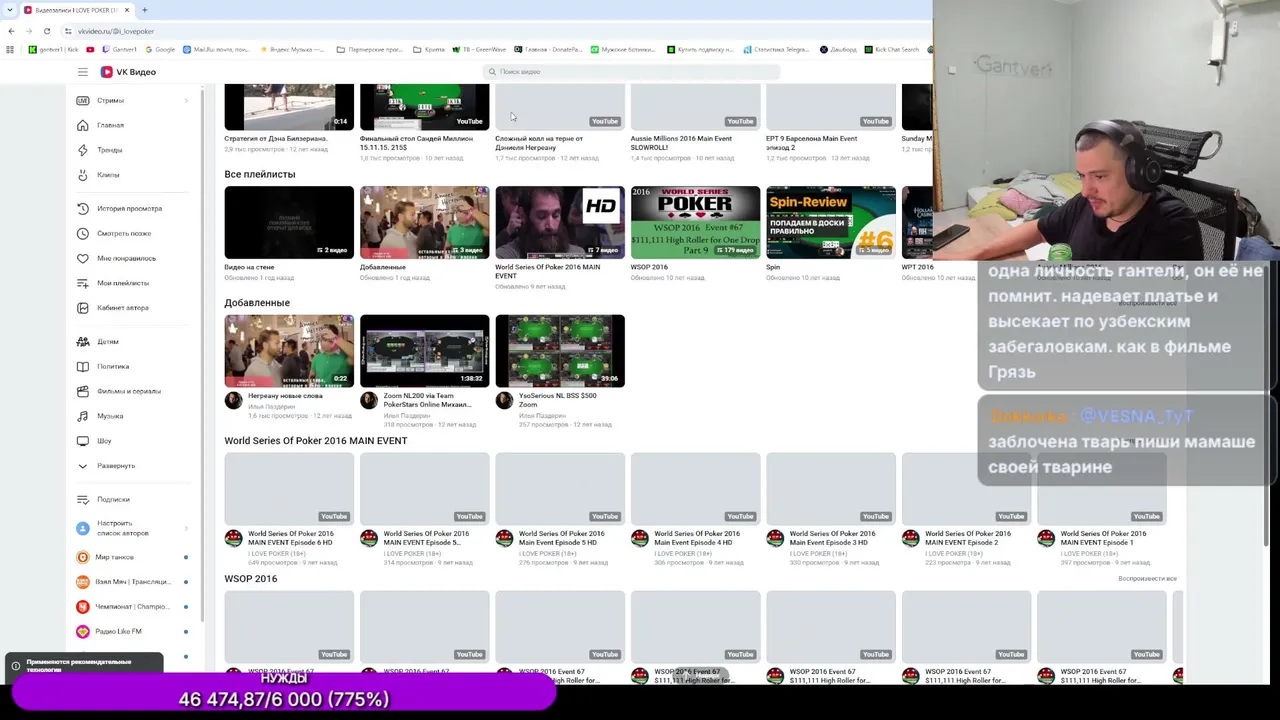
Task: Select Кабинет автора in sidebar
Action: point(123,308)
